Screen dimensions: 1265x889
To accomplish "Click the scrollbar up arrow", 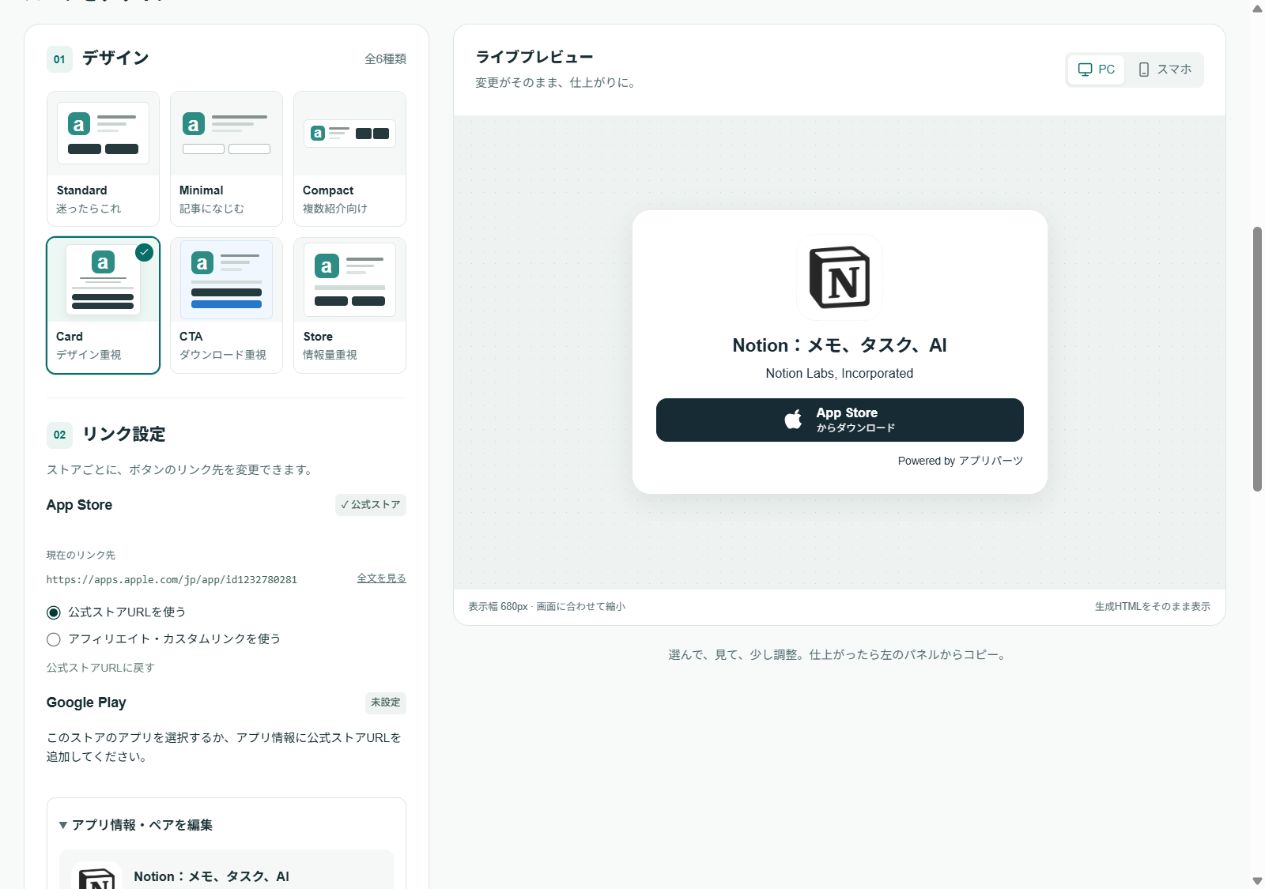I will tap(1258, 8).
